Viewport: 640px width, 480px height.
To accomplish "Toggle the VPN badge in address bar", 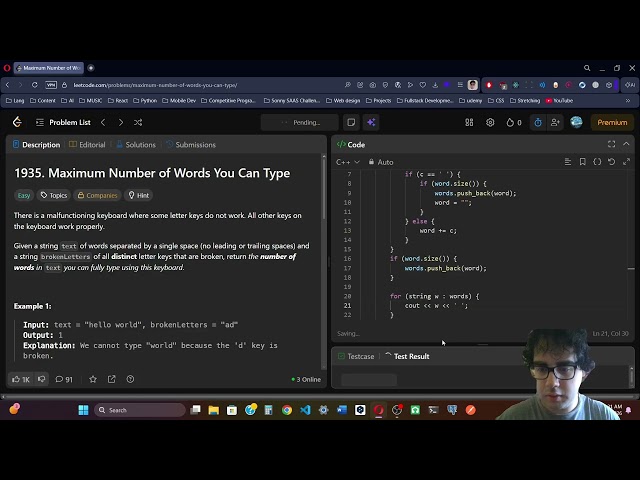I will 51,85.
